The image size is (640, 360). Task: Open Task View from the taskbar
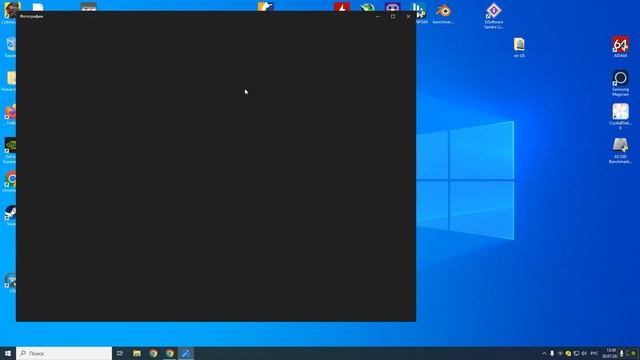(120, 353)
